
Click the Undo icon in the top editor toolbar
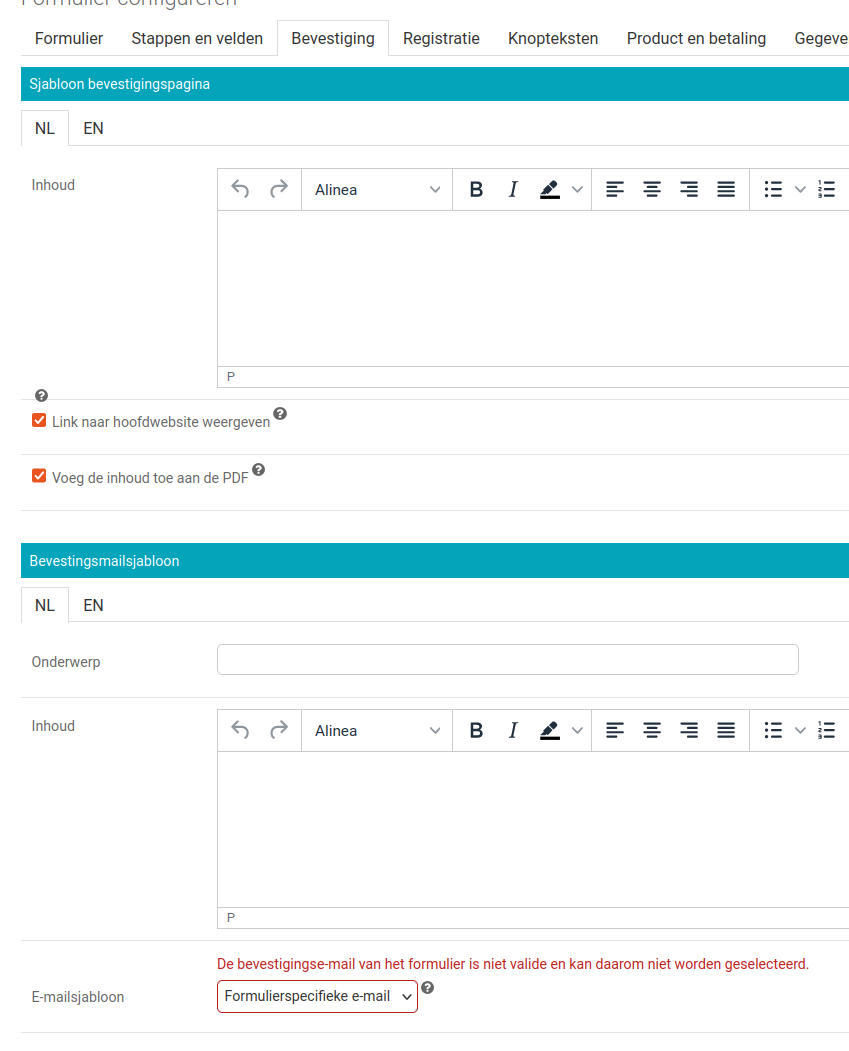[x=241, y=189]
